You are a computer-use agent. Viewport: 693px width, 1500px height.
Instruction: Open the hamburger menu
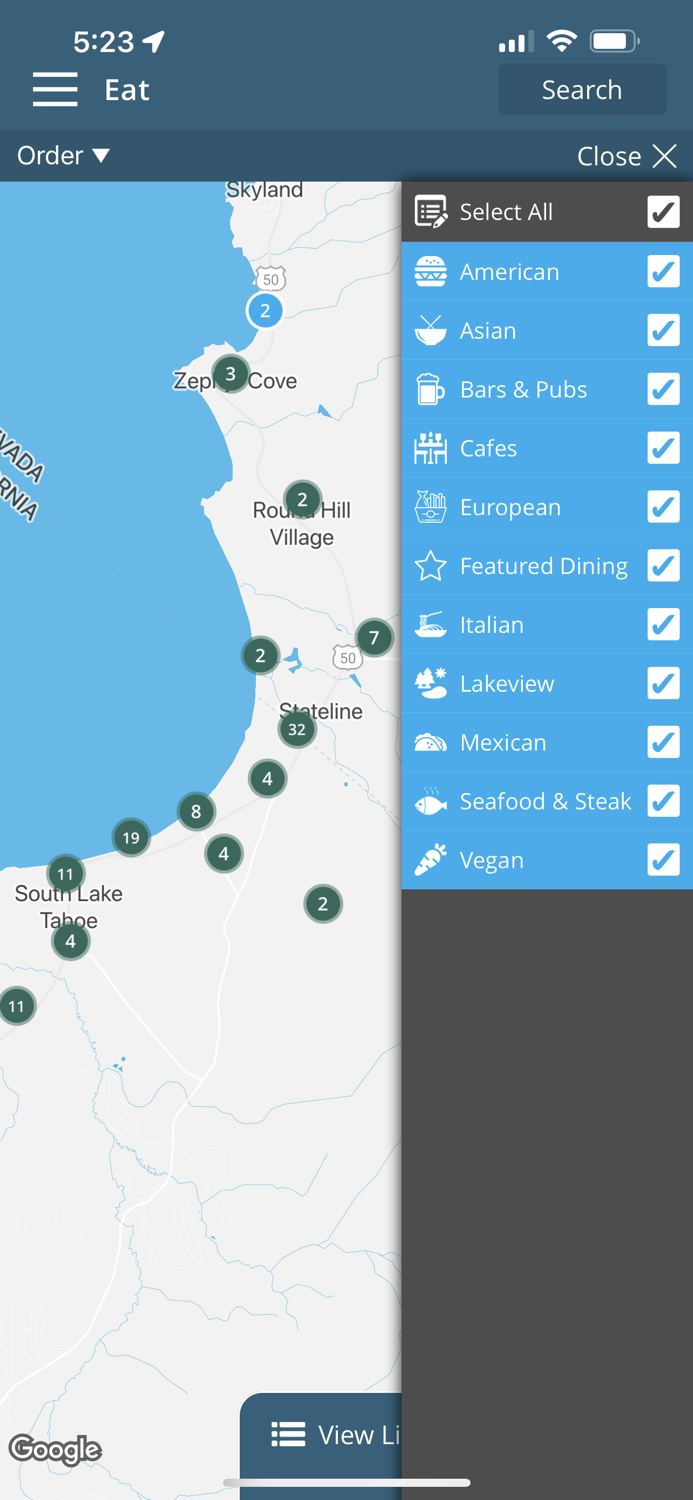[55, 90]
